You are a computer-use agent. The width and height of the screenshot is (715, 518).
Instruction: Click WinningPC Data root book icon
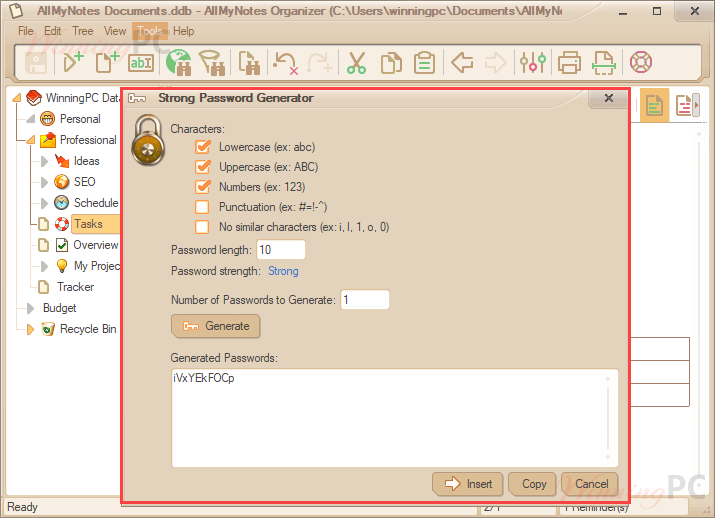(x=34, y=98)
